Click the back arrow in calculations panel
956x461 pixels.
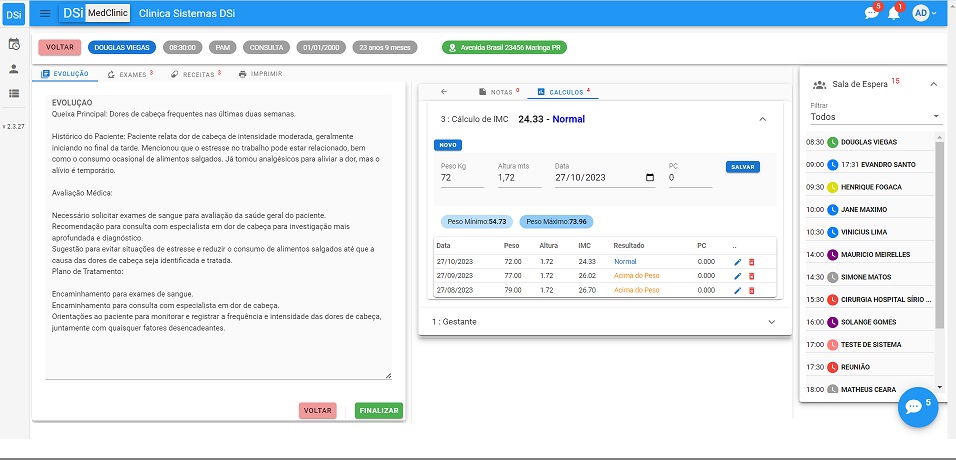click(444, 92)
